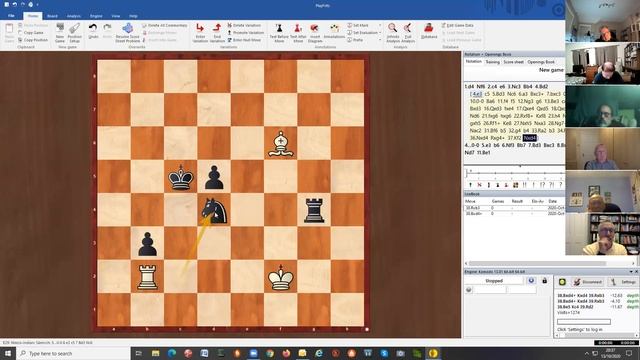The width and height of the screenshot is (640, 360).
Task: Click the Paste Game icon
Action: pyautogui.click(x=9, y=33)
